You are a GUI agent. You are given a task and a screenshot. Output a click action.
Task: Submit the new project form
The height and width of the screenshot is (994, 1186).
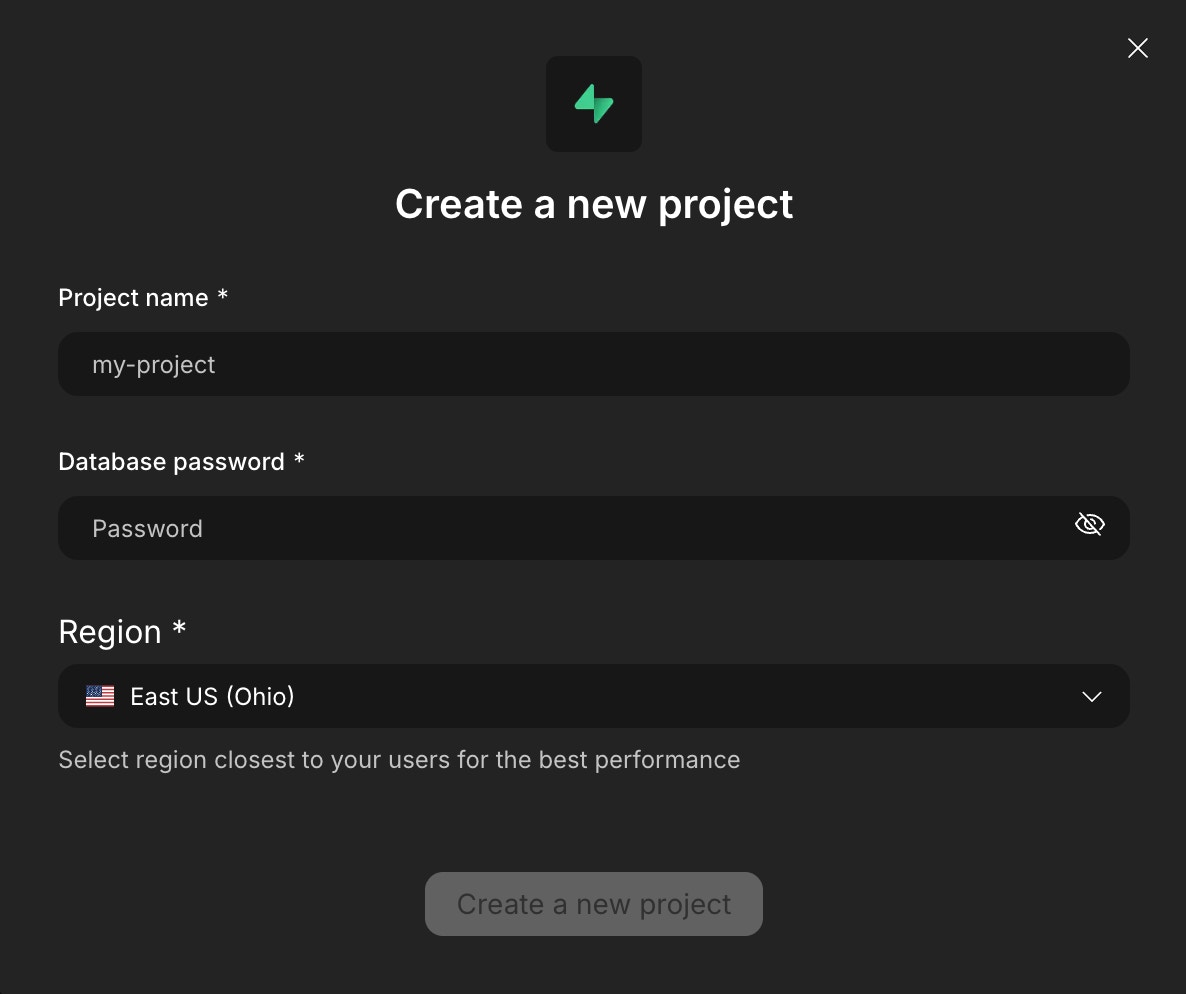594,904
